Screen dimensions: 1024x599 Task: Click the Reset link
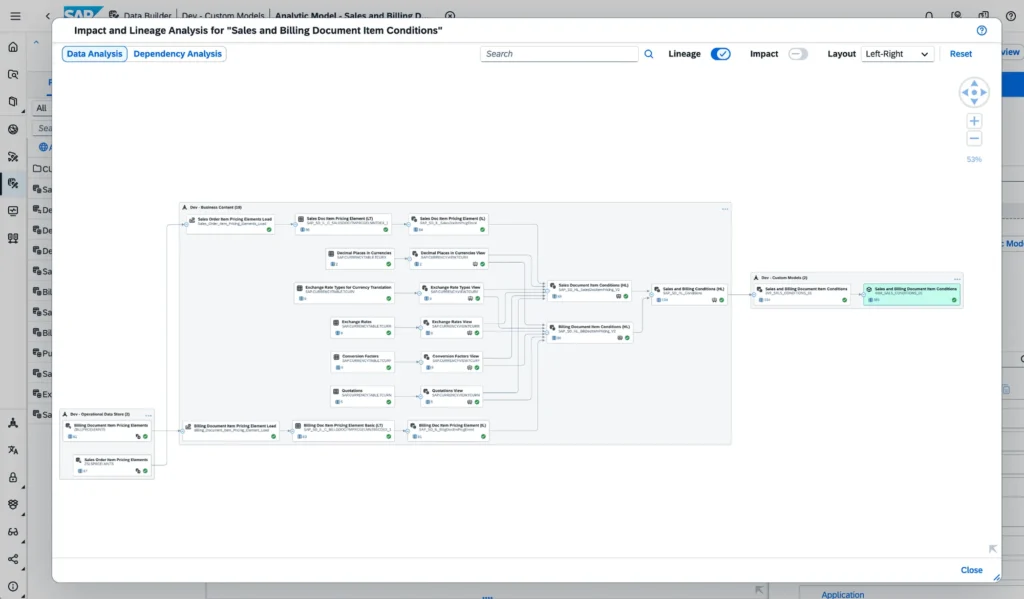coord(960,54)
